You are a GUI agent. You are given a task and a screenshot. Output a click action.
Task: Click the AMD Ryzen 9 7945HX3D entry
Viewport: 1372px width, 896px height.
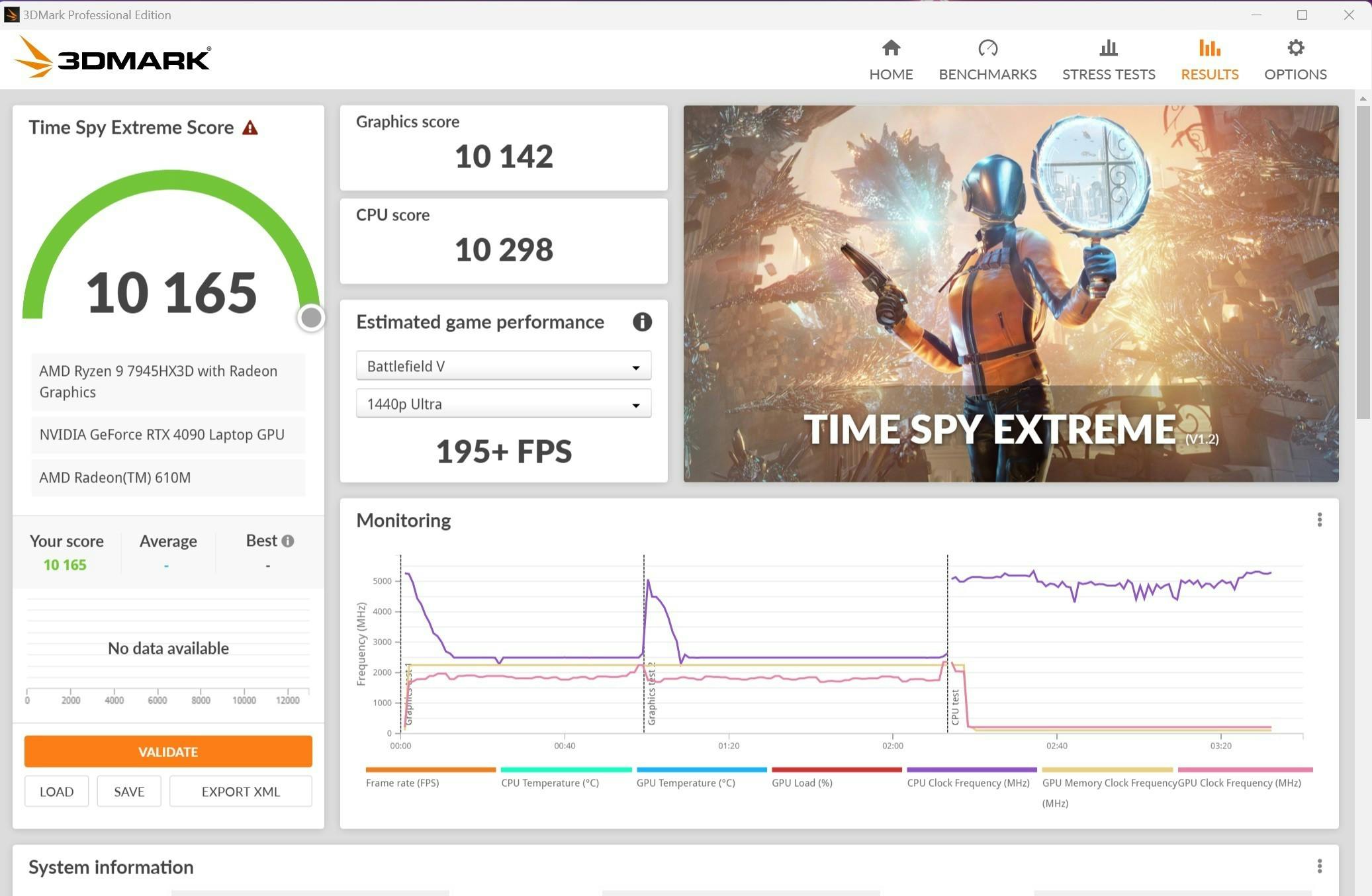(x=168, y=381)
